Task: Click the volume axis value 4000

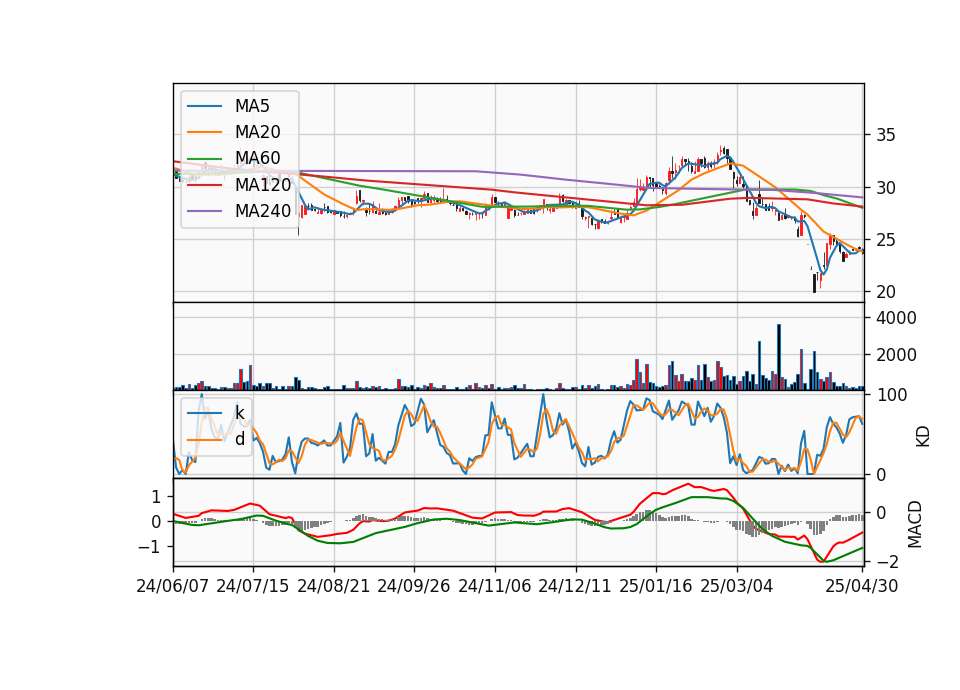Action: point(896,318)
